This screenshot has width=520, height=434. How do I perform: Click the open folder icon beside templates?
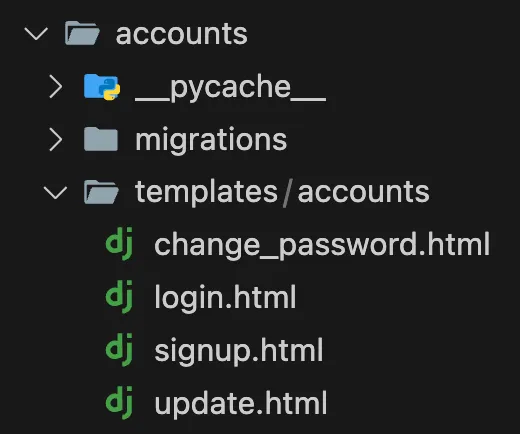click(x=101, y=192)
